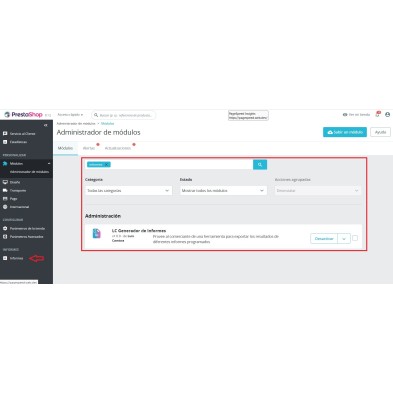Open the Categoría dropdown 'Todas las categorías'
393x393 pixels.
(x=129, y=191)
